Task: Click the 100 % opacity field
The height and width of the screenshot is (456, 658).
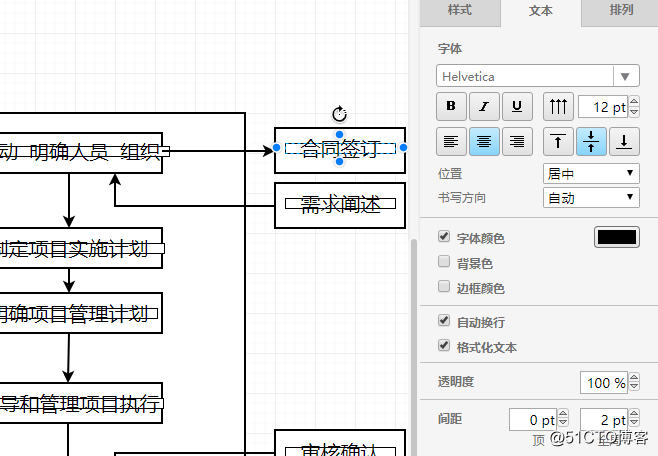Action: pos(604,382)
